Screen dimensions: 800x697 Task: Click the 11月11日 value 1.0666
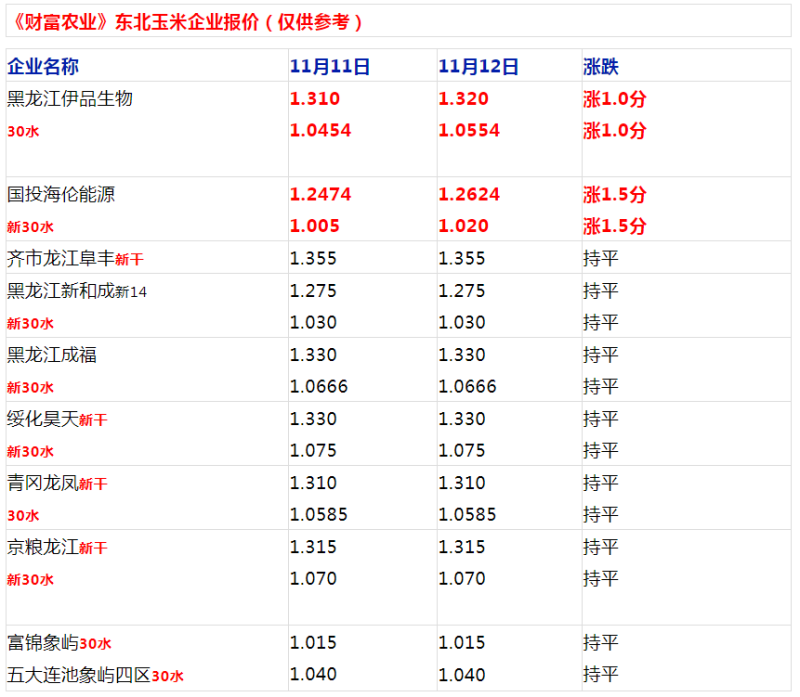(319, 387)
